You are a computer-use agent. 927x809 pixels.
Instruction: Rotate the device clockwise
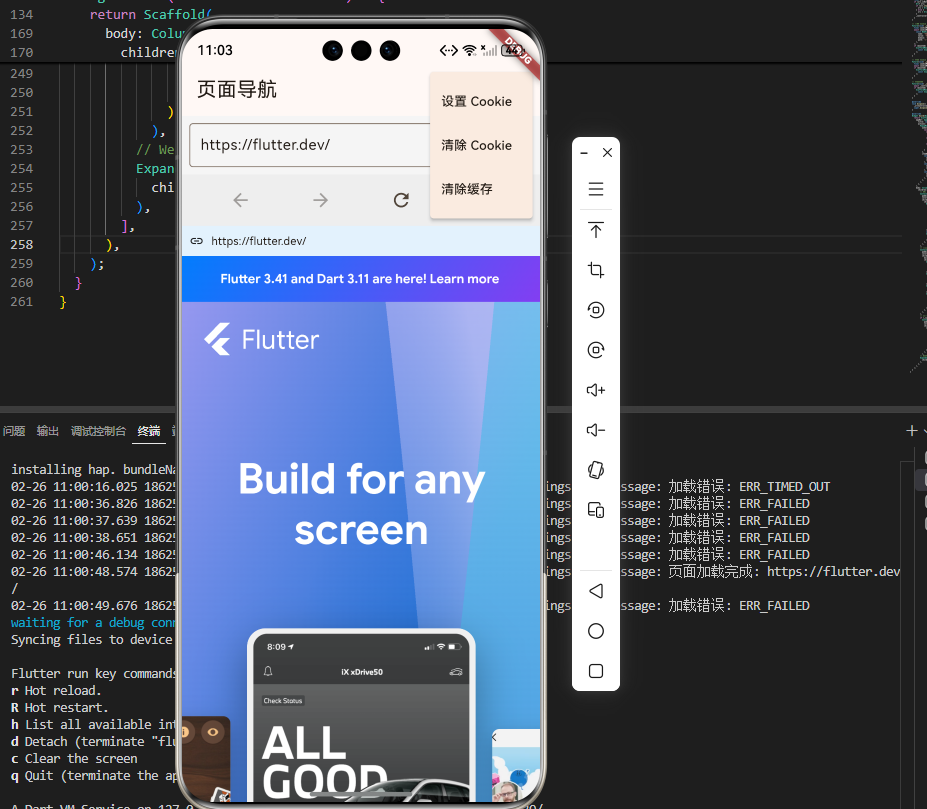pyautogui.click(x=596, y=350)
